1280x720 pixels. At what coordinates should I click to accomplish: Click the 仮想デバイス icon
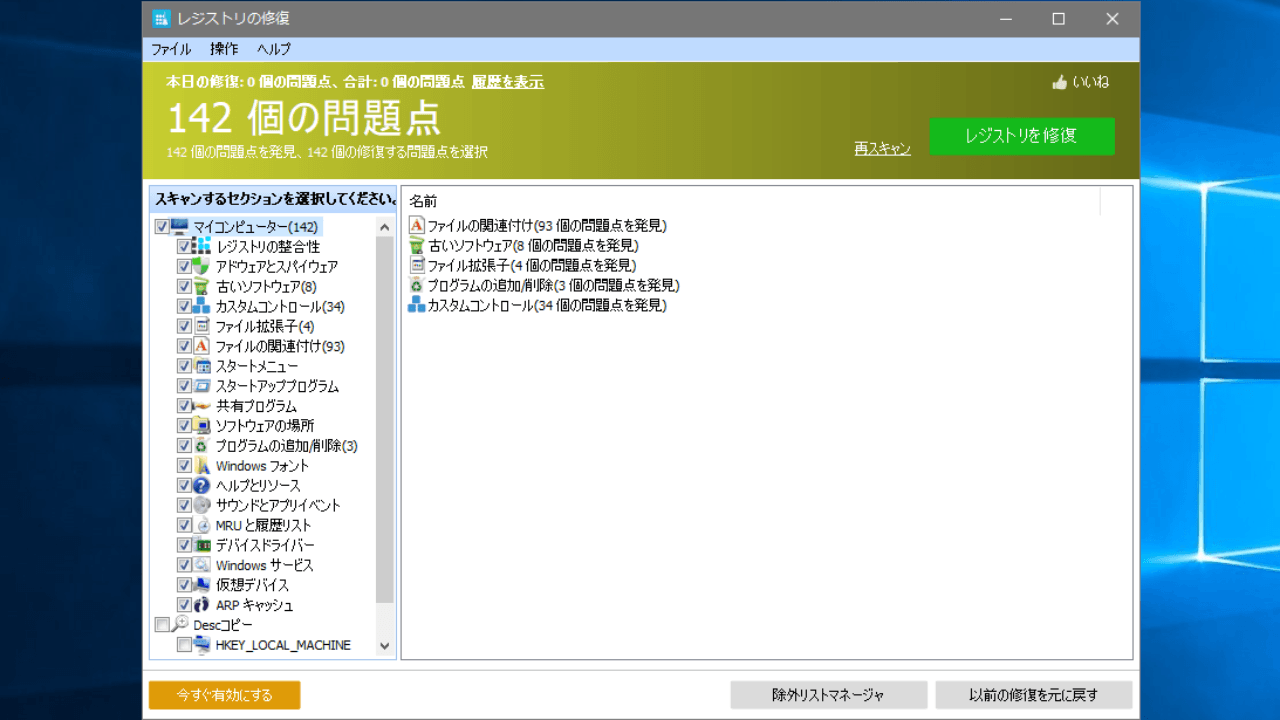[x=202, y=585]
